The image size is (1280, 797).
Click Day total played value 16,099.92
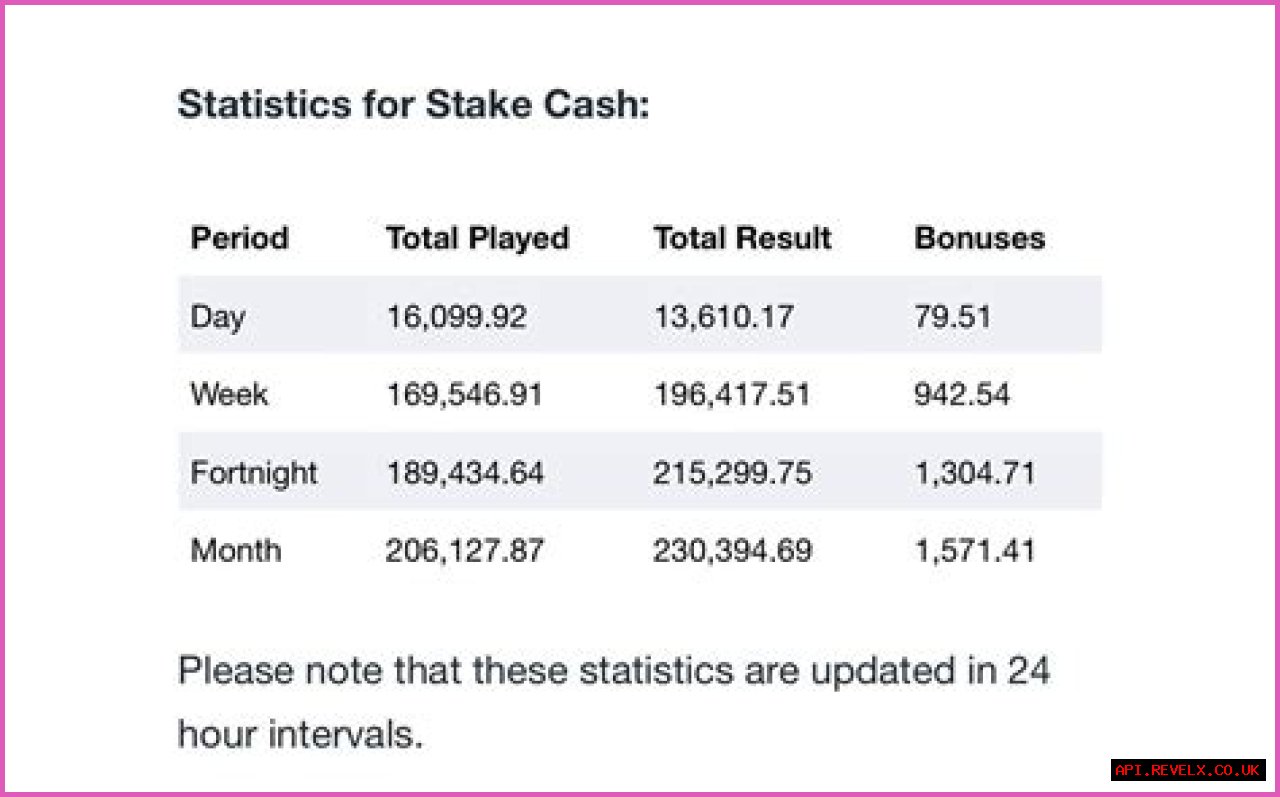[x=456, y=317]
